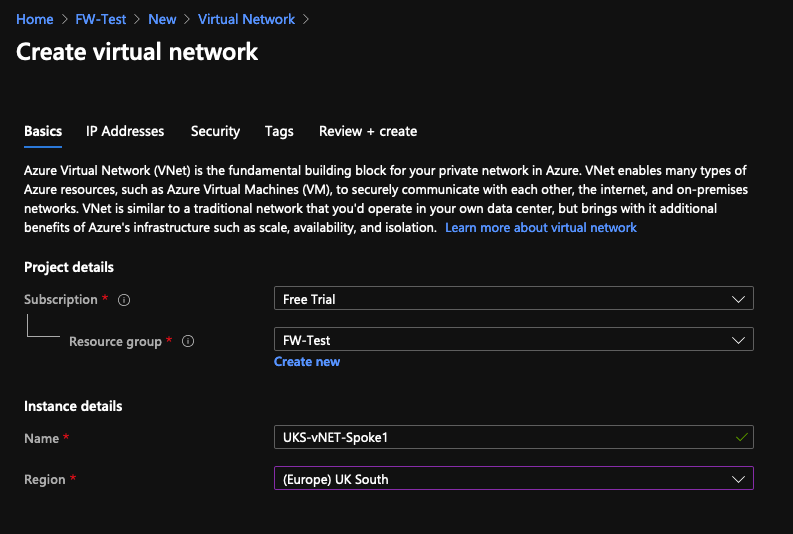The height and width of the screenshot is (534, 793).
Task: Click the Name label text
Action: coord(41,438)
